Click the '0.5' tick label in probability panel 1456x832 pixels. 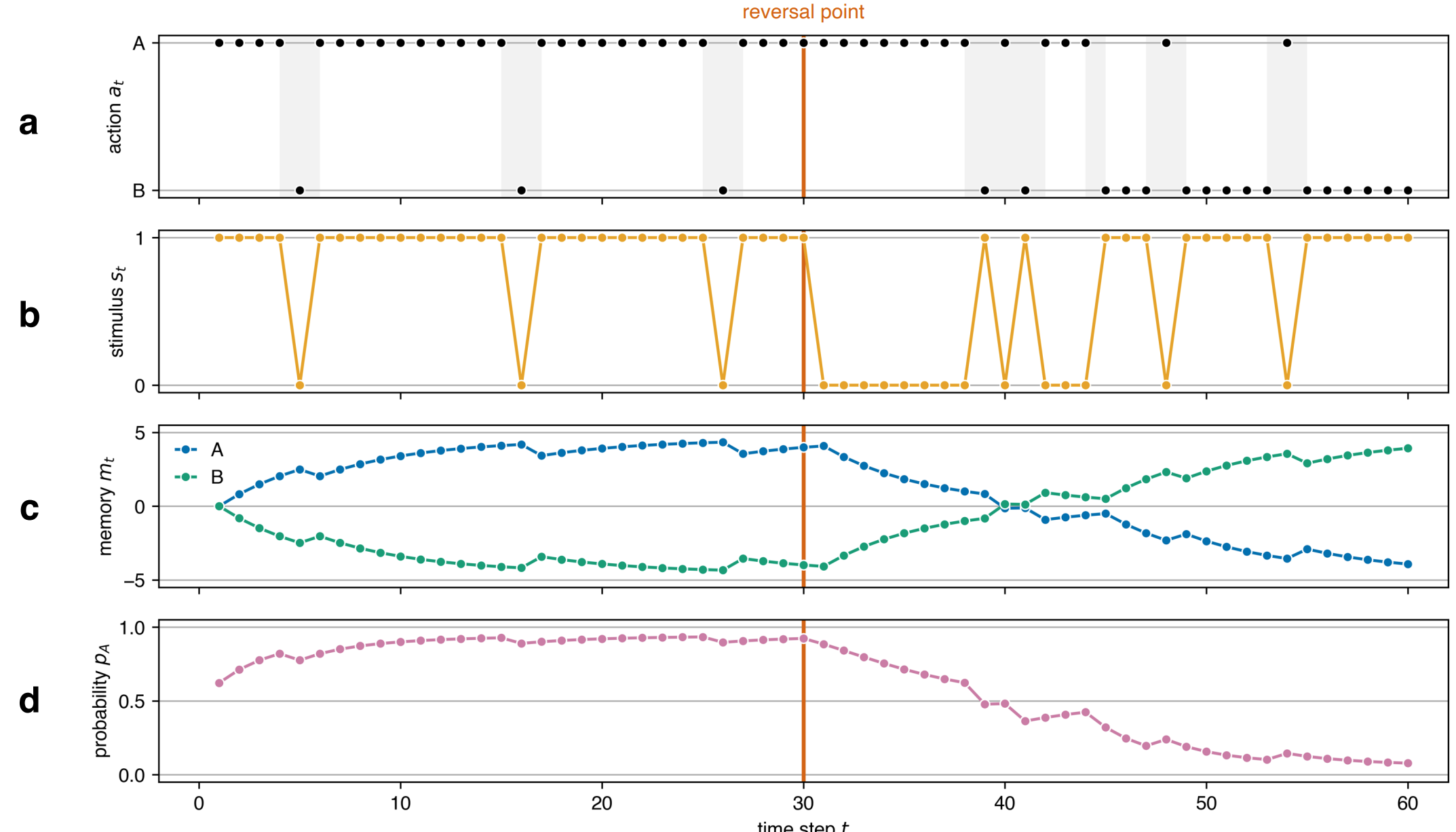pos(132,702)
